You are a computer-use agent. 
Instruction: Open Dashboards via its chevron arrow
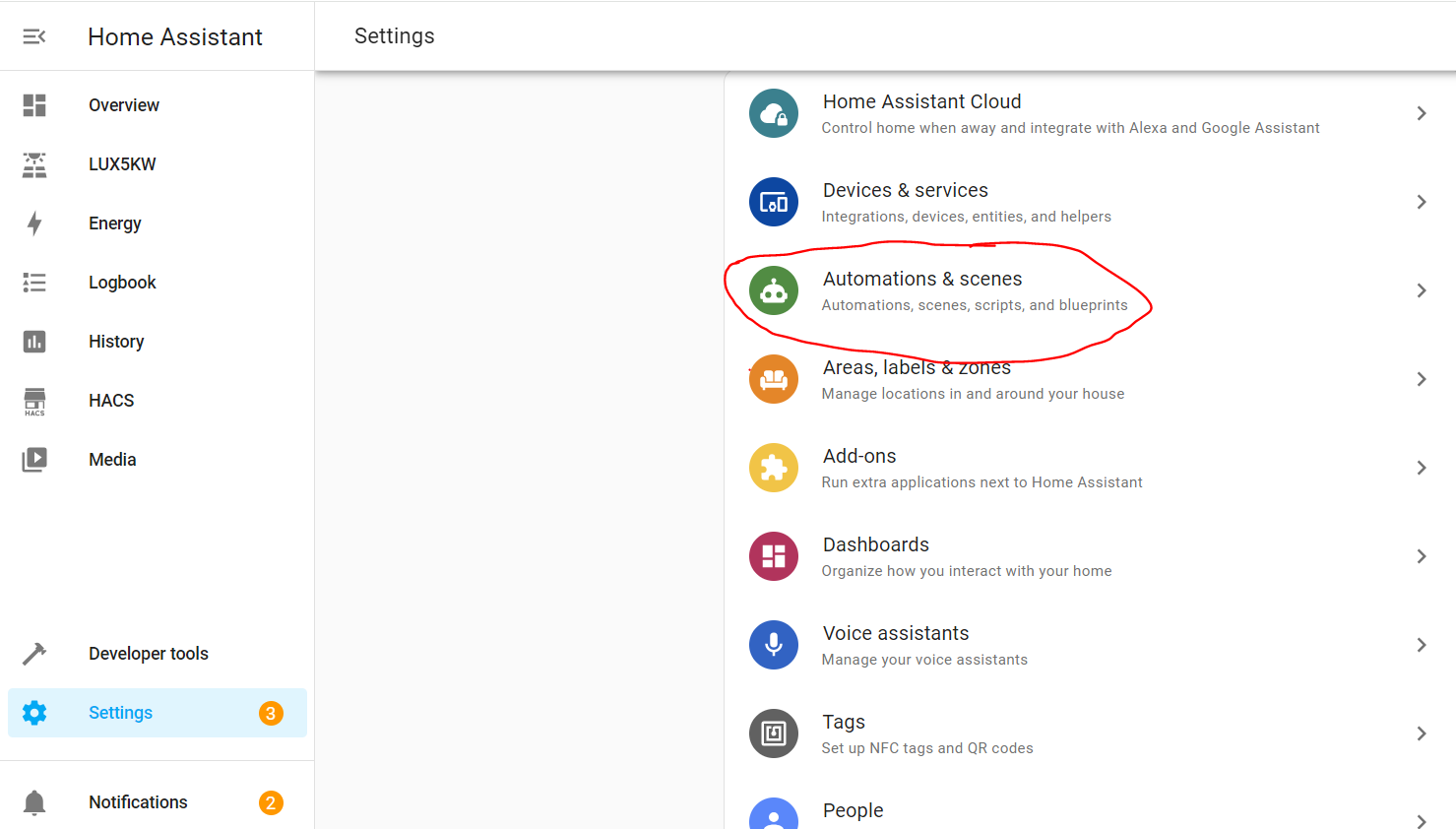pos(1422,556)
